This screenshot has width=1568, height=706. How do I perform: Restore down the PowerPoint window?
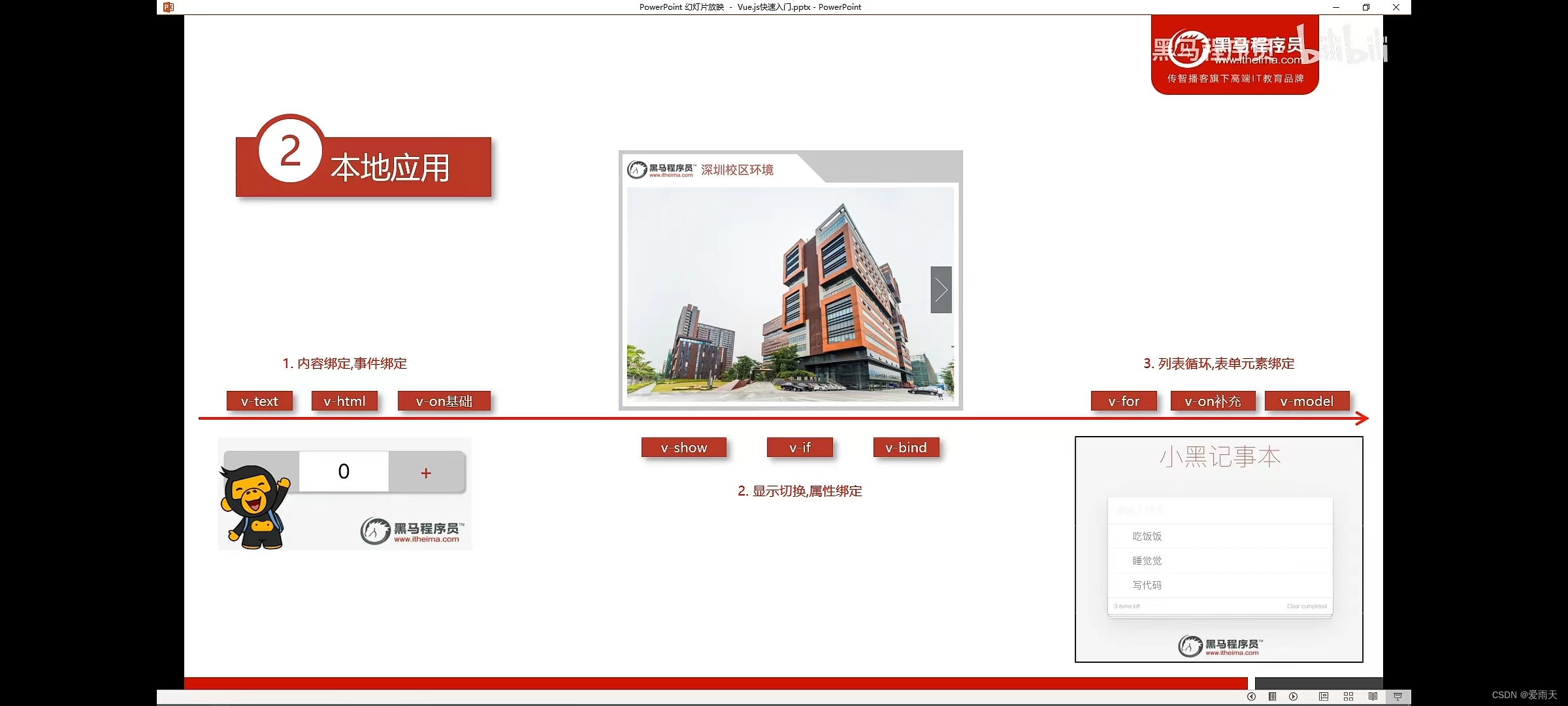[x=1365, y=7]
